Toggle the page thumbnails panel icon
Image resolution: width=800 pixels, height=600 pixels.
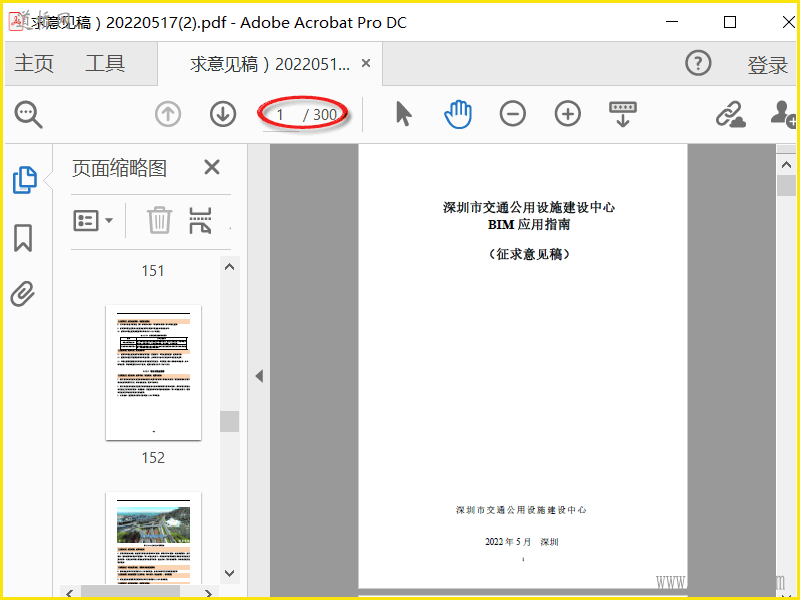(24, 180)
